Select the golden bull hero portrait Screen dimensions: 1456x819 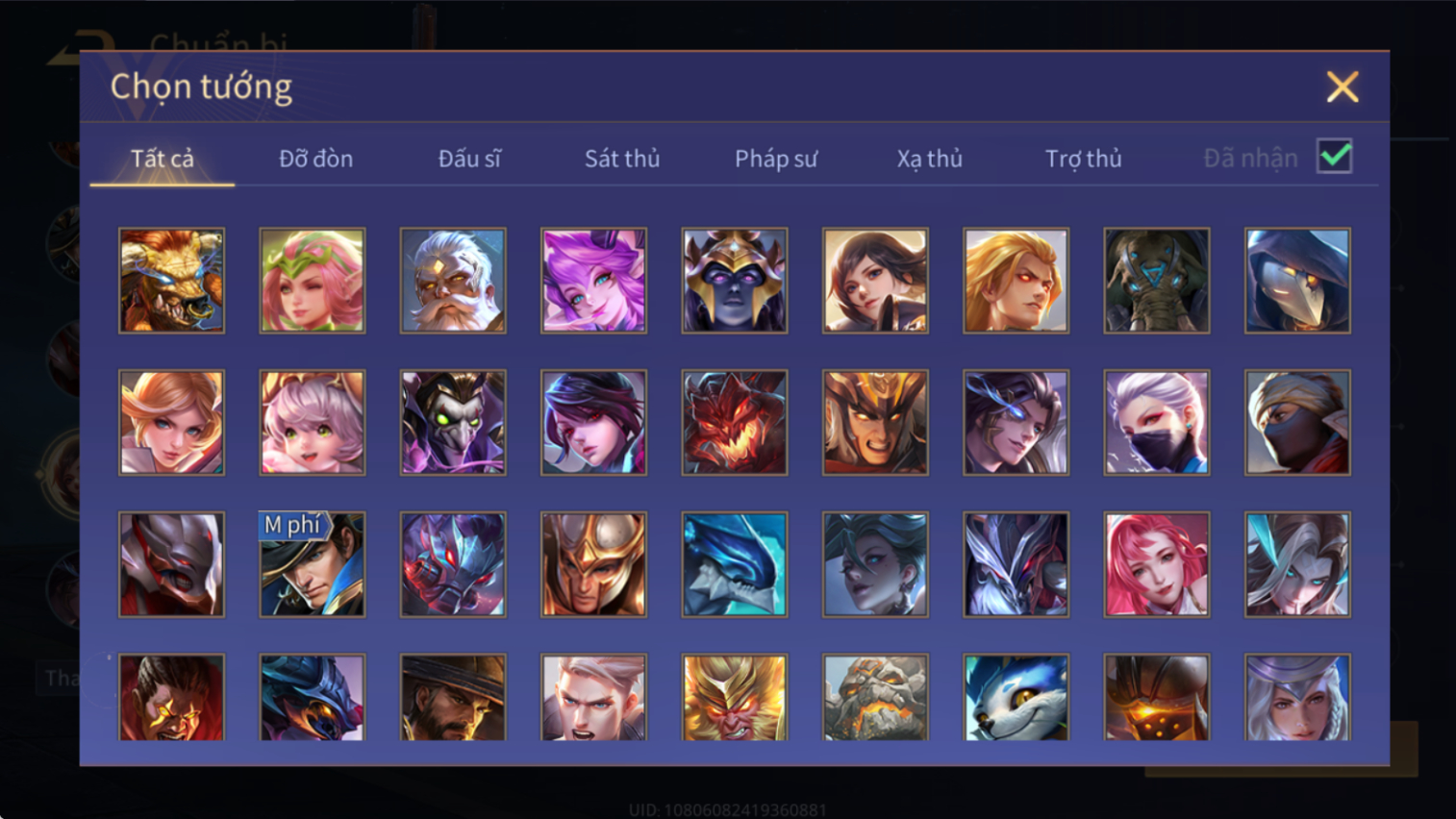[x=171, y=281]
